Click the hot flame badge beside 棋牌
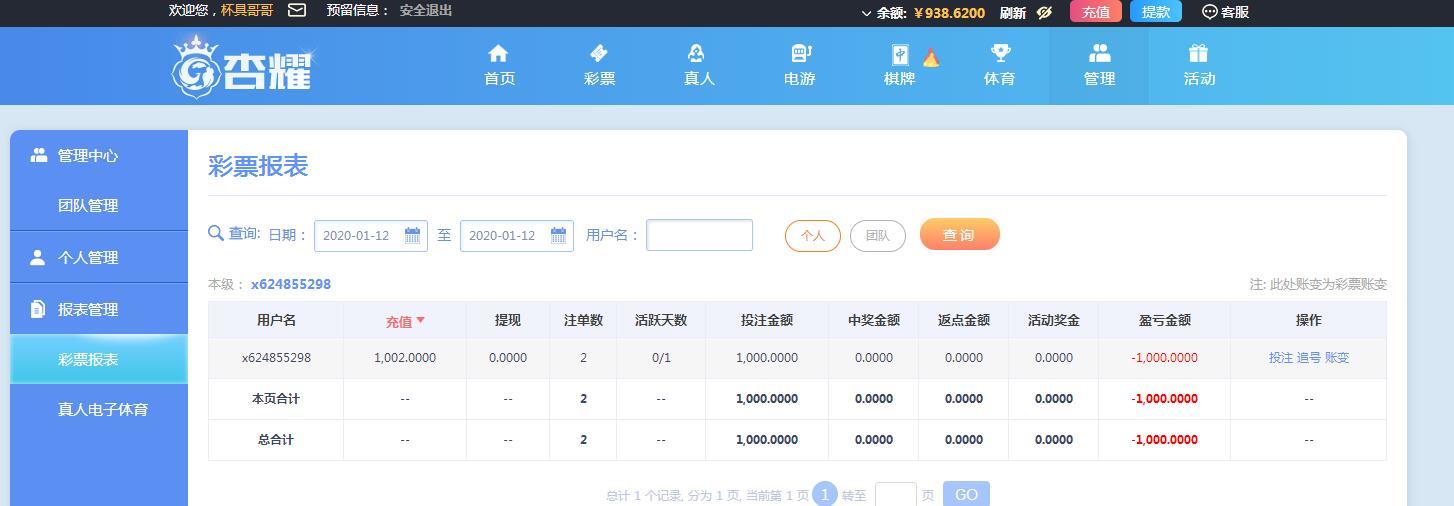The image size is (1454, 506). click(x=930, y=57)
